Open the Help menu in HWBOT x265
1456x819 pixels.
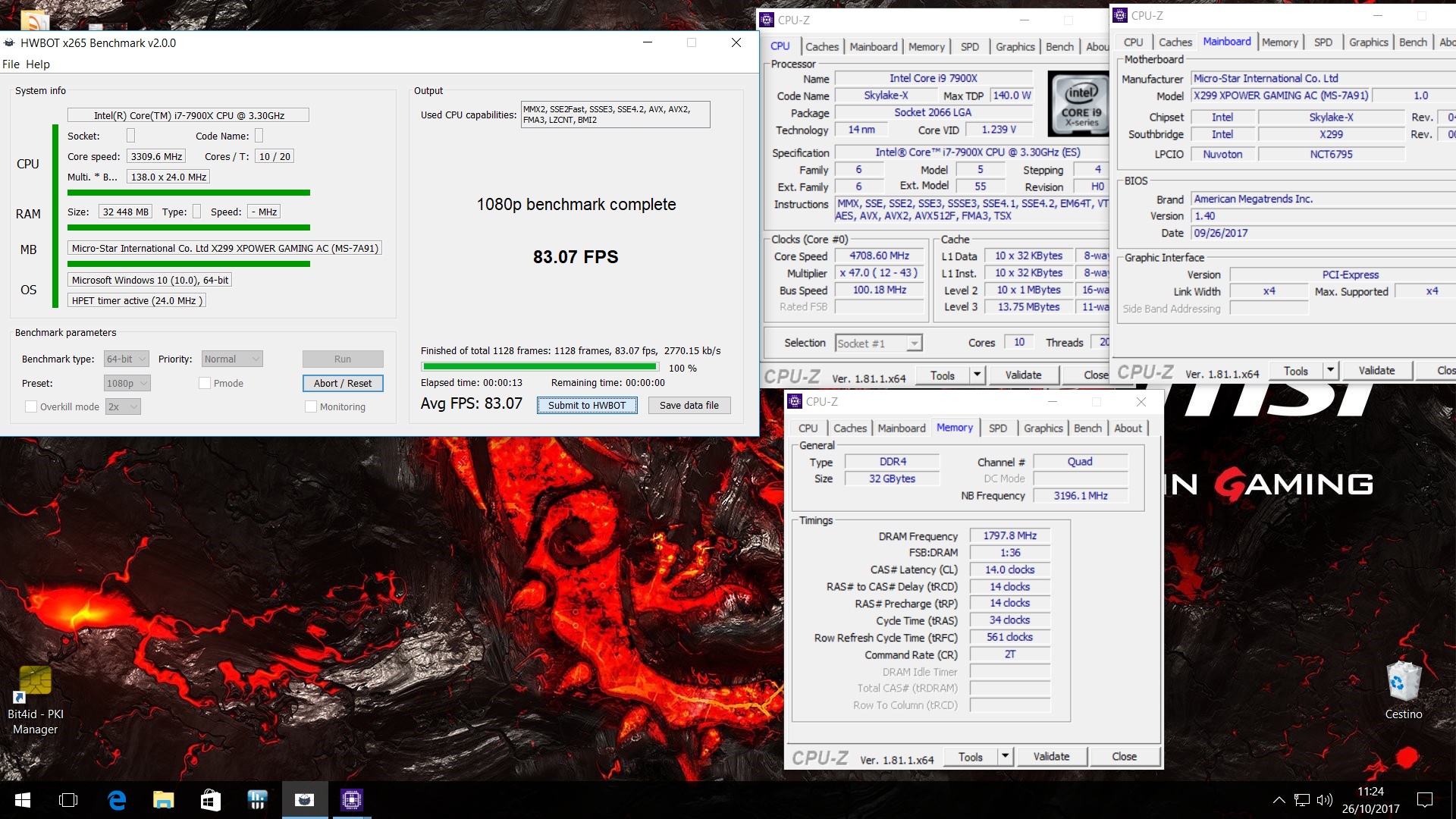click(x=38, y=64)
